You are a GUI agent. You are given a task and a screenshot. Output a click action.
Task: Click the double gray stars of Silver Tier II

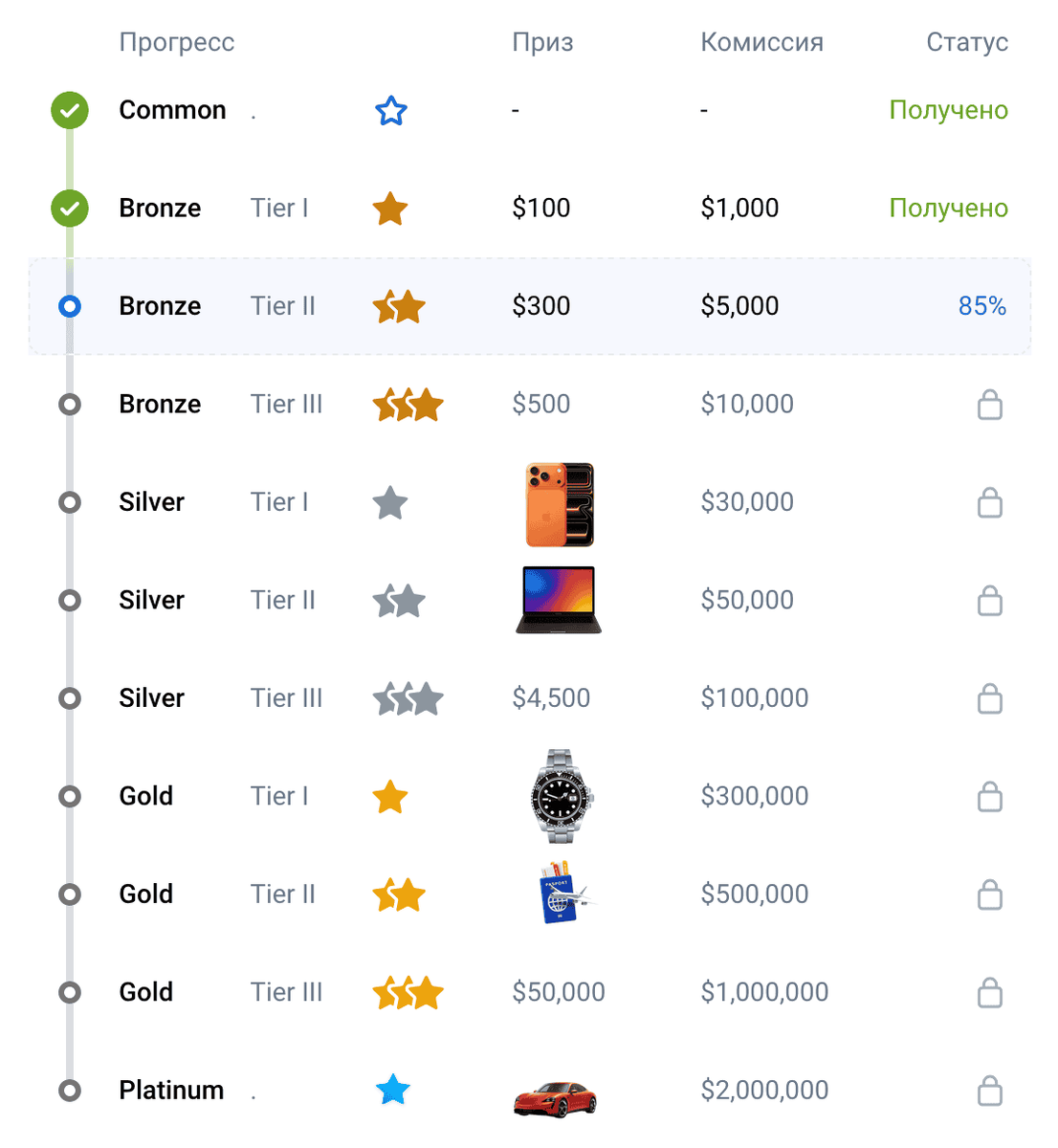[x=399, y=601]
